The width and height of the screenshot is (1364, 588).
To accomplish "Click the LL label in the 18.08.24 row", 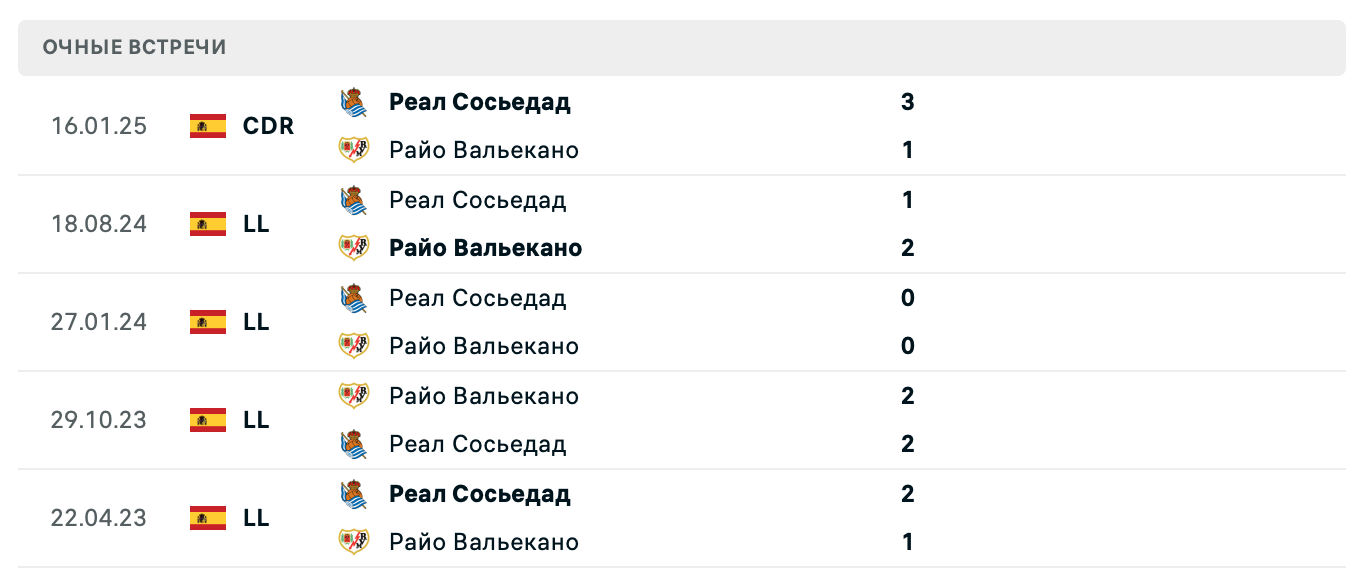I will [x=257, y=224].
